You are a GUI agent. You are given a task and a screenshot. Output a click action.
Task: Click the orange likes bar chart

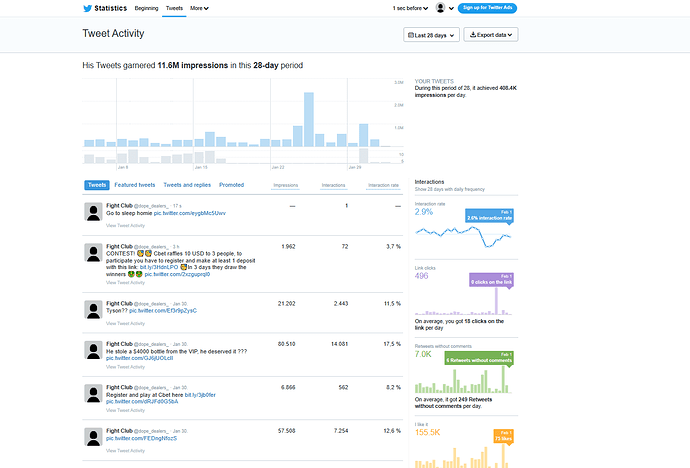[x=462, y=456]
